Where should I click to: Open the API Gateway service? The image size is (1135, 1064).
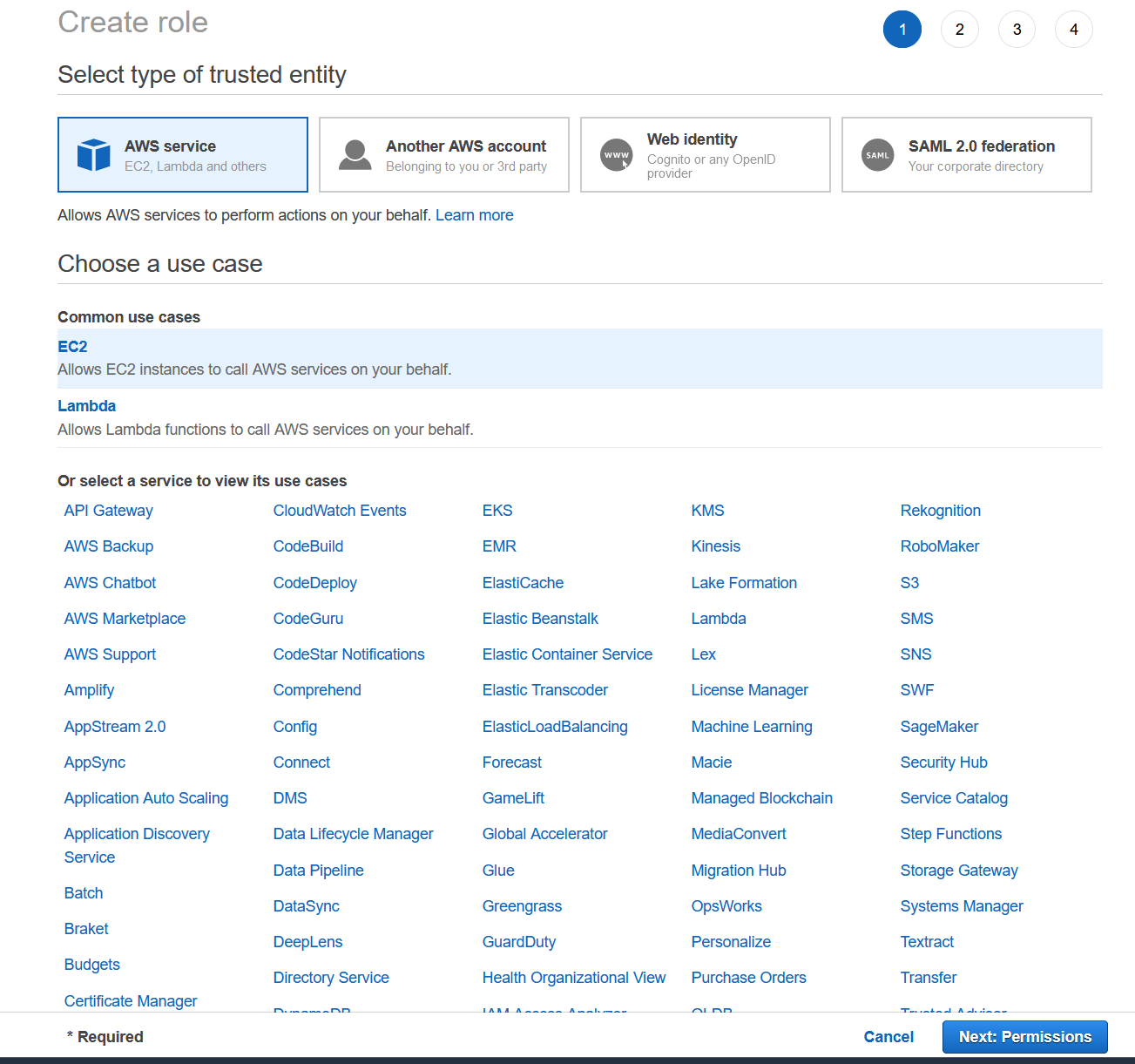(x=109, y=511)
